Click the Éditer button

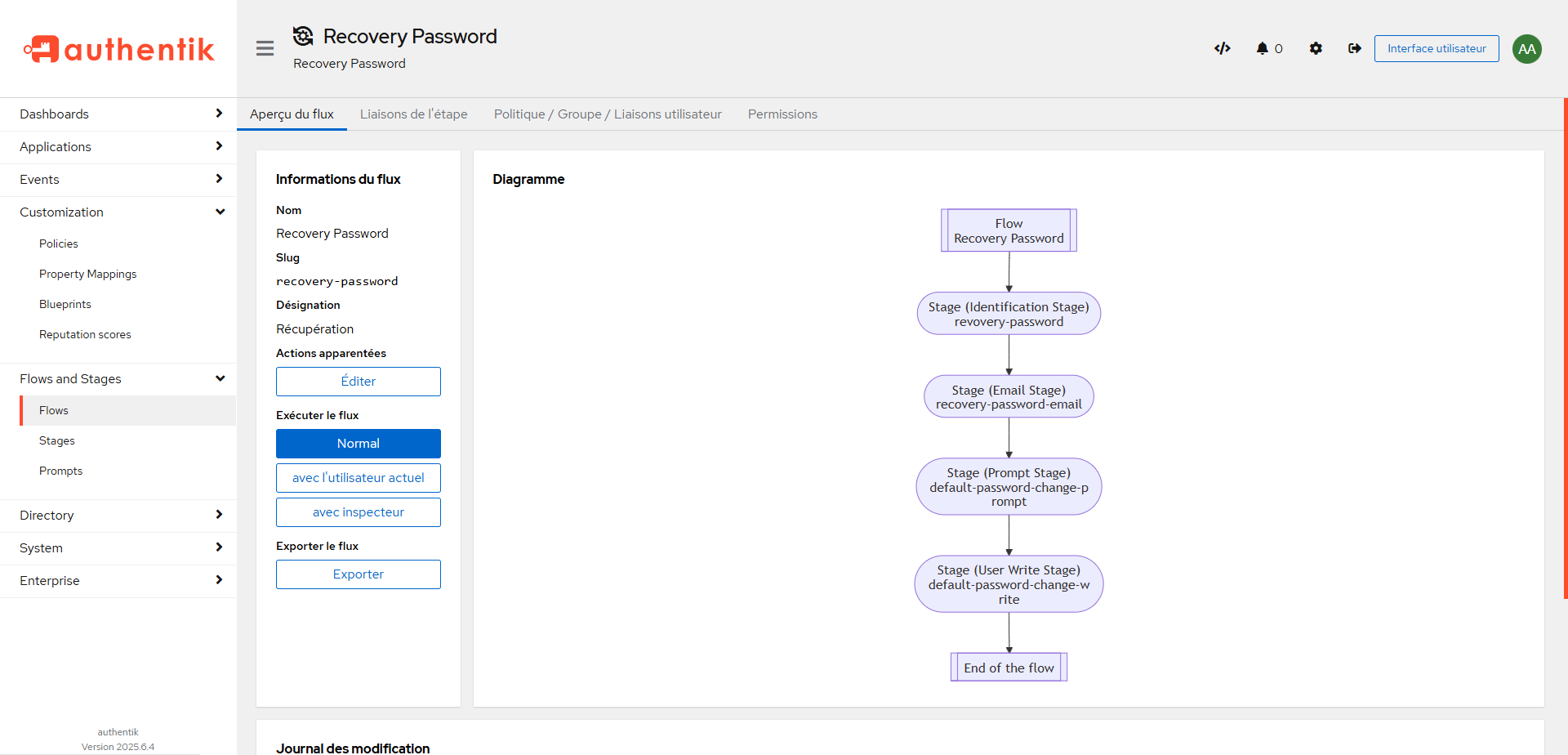coord(358,382)
